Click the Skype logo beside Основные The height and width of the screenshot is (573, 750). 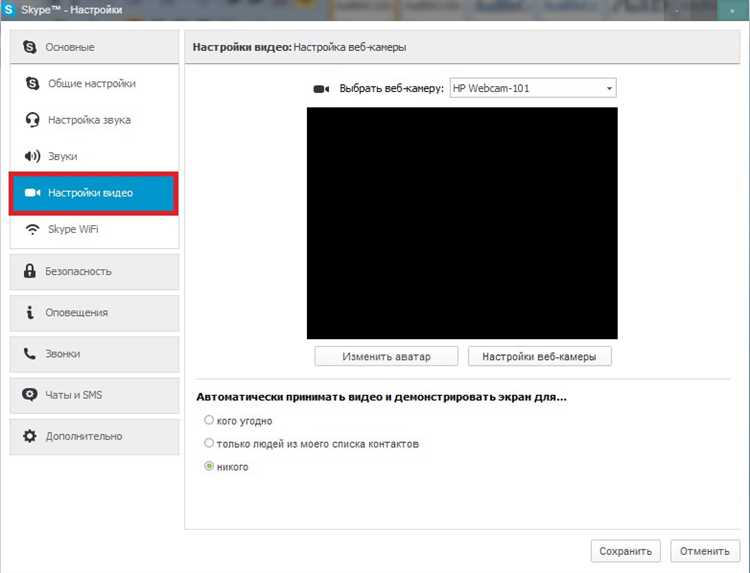tap(30, 47)
